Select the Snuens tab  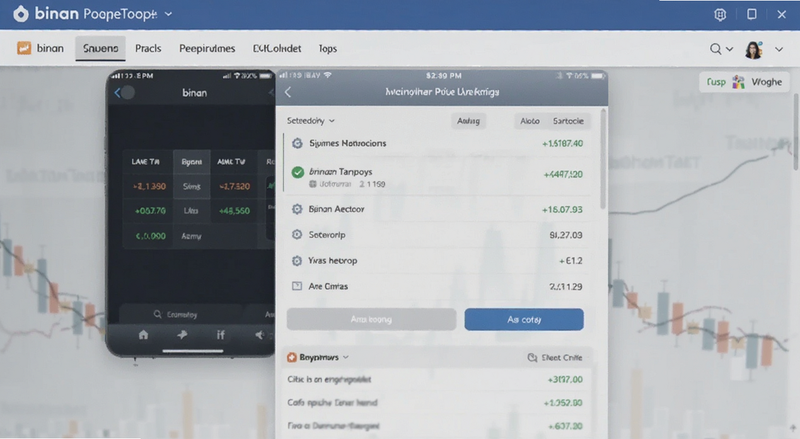tap(101, 48)
